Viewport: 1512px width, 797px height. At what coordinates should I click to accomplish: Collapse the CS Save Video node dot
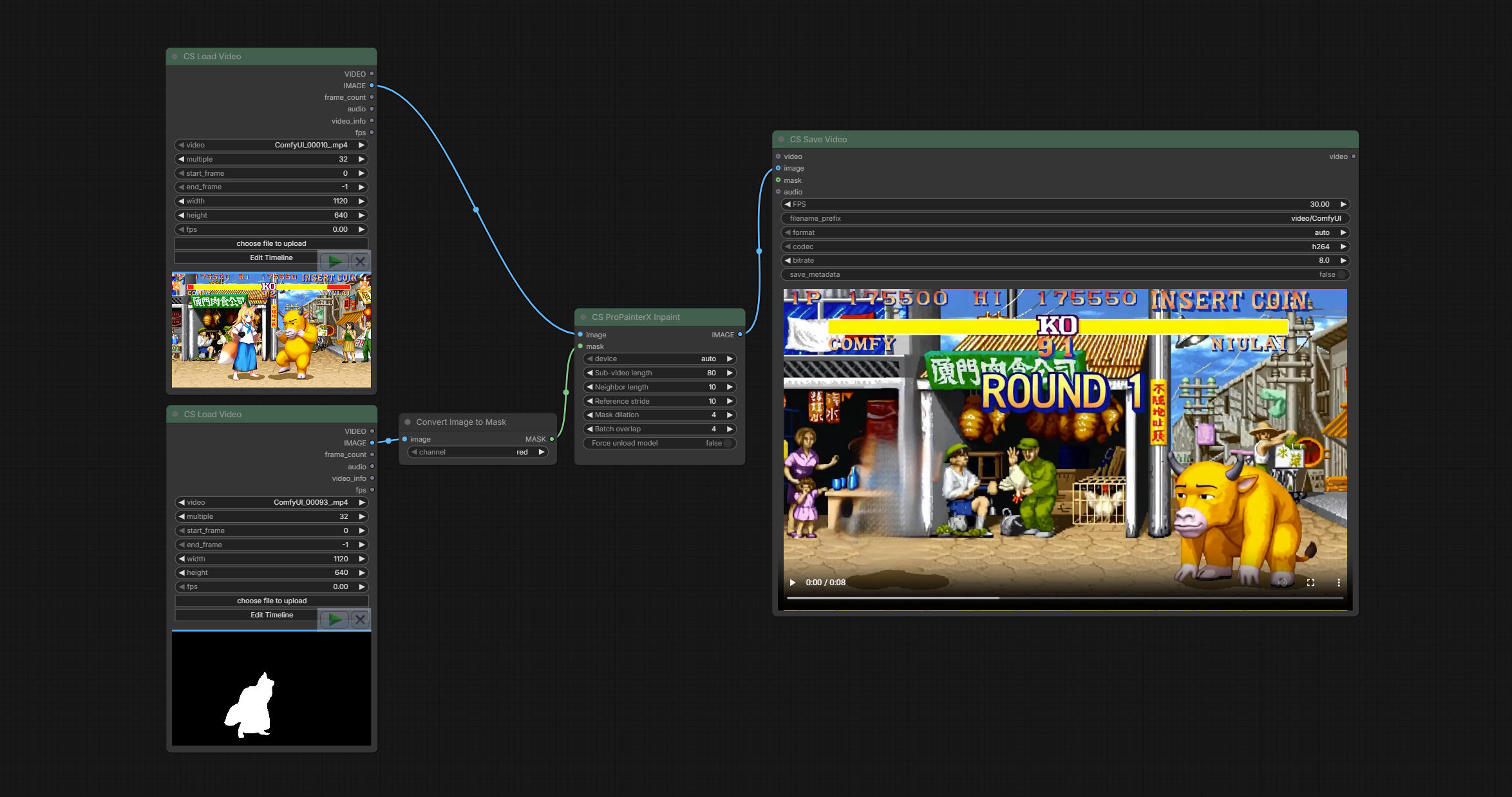pyautogui.click(x=781, y=139)
